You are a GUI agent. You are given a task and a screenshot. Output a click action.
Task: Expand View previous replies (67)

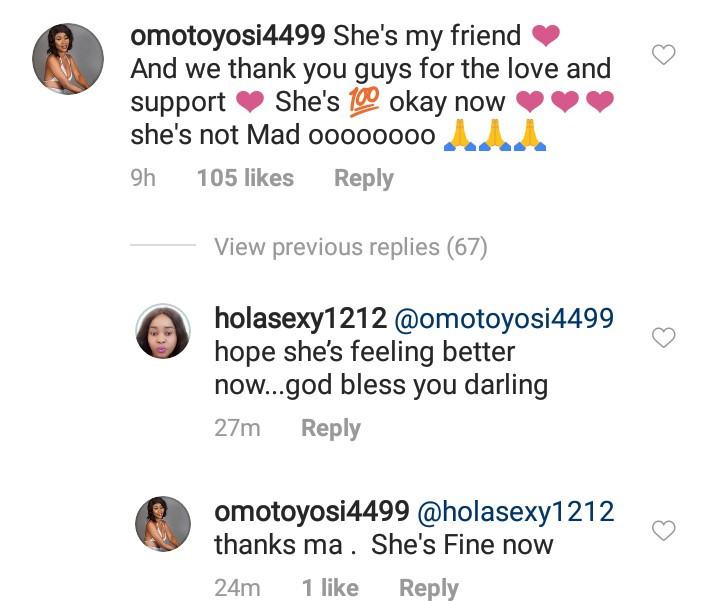(x=350, y=247)
